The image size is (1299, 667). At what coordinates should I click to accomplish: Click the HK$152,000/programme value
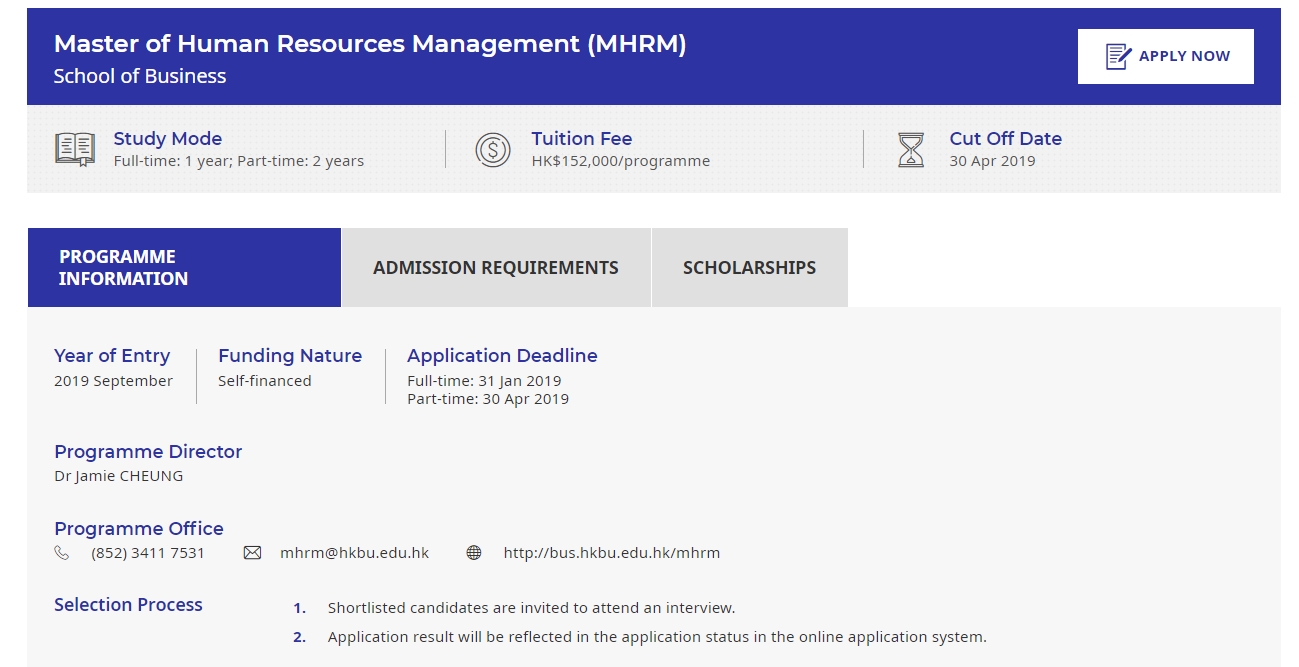(621, 161)
